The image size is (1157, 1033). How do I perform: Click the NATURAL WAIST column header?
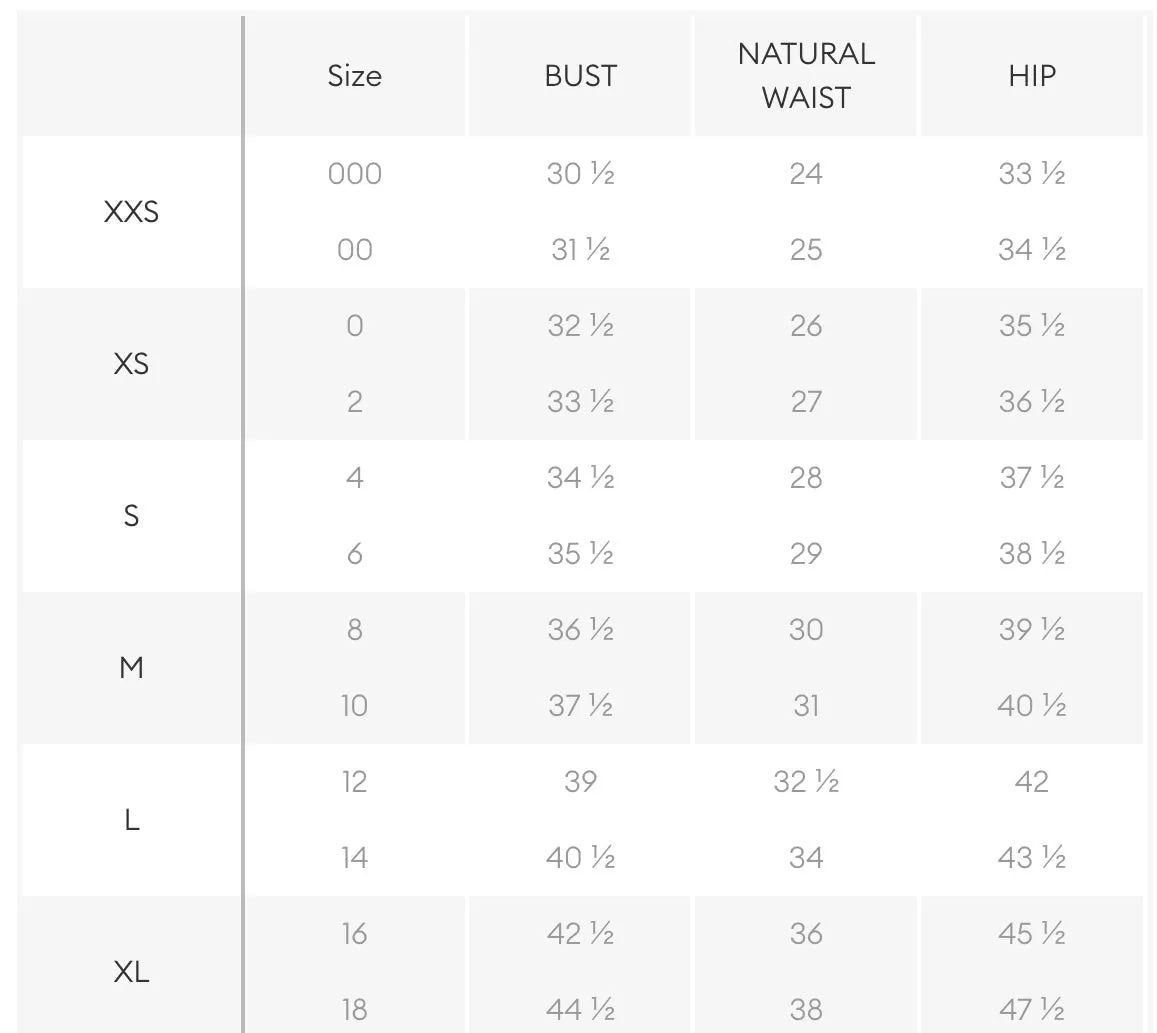point(806,76)
